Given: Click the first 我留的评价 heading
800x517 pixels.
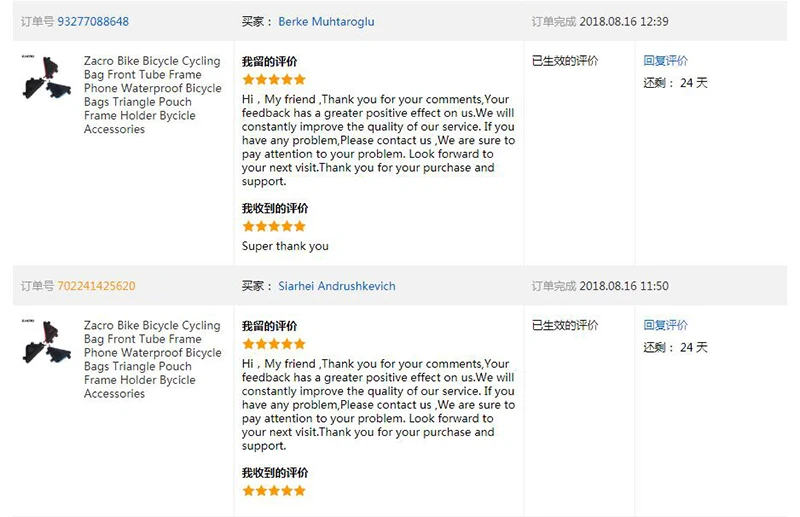Looking at the screenshot, I should click(x=269, y=61).
